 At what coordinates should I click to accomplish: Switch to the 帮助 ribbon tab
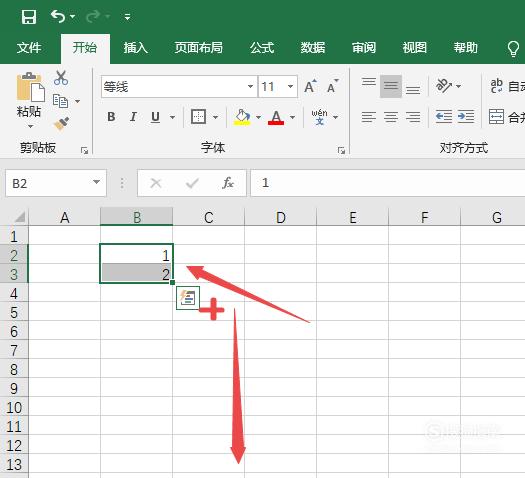(465, 48)
